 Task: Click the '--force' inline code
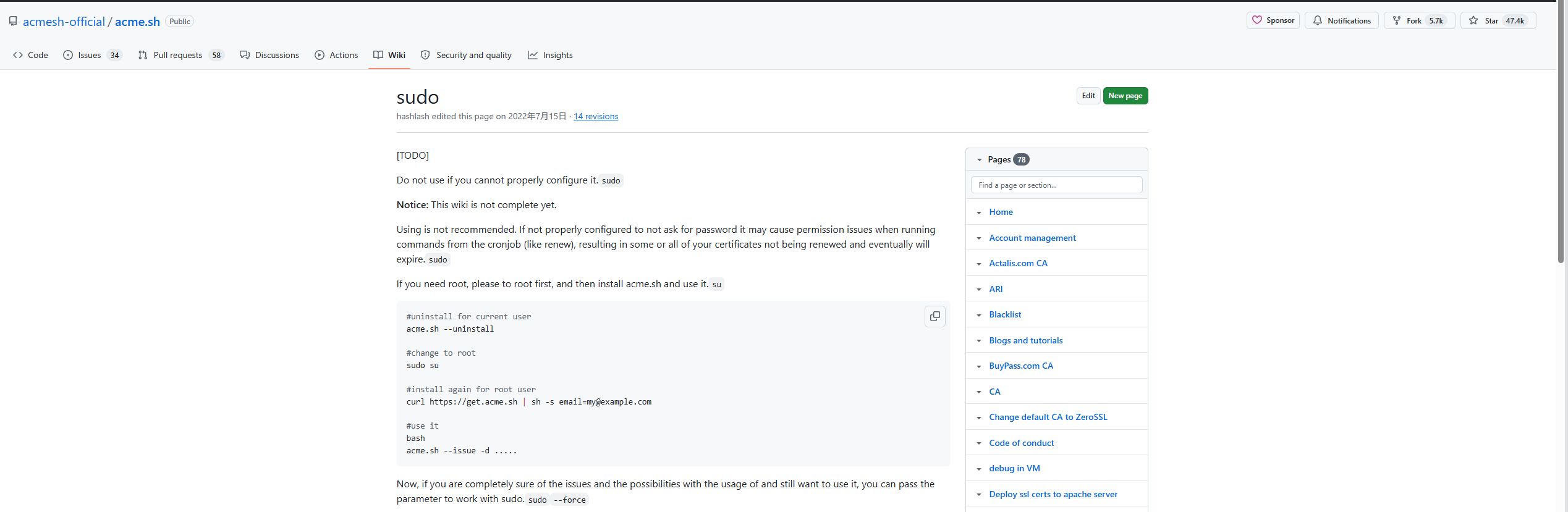point(570,500)
